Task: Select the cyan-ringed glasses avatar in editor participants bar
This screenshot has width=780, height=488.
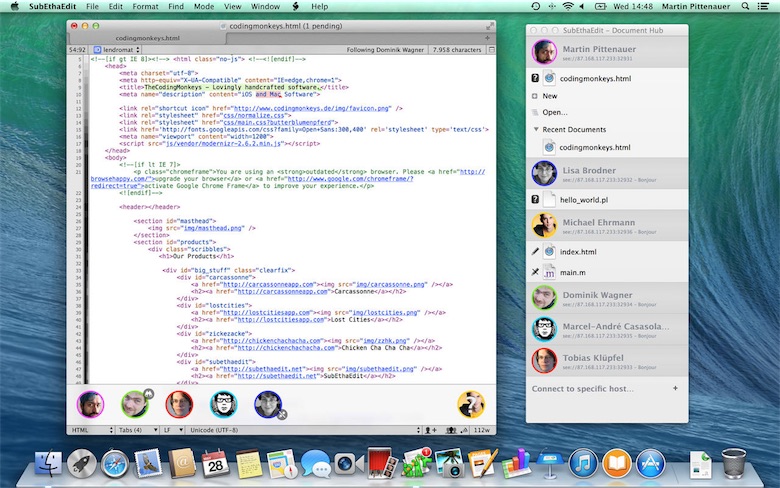Action: click(x=223, y=404)
